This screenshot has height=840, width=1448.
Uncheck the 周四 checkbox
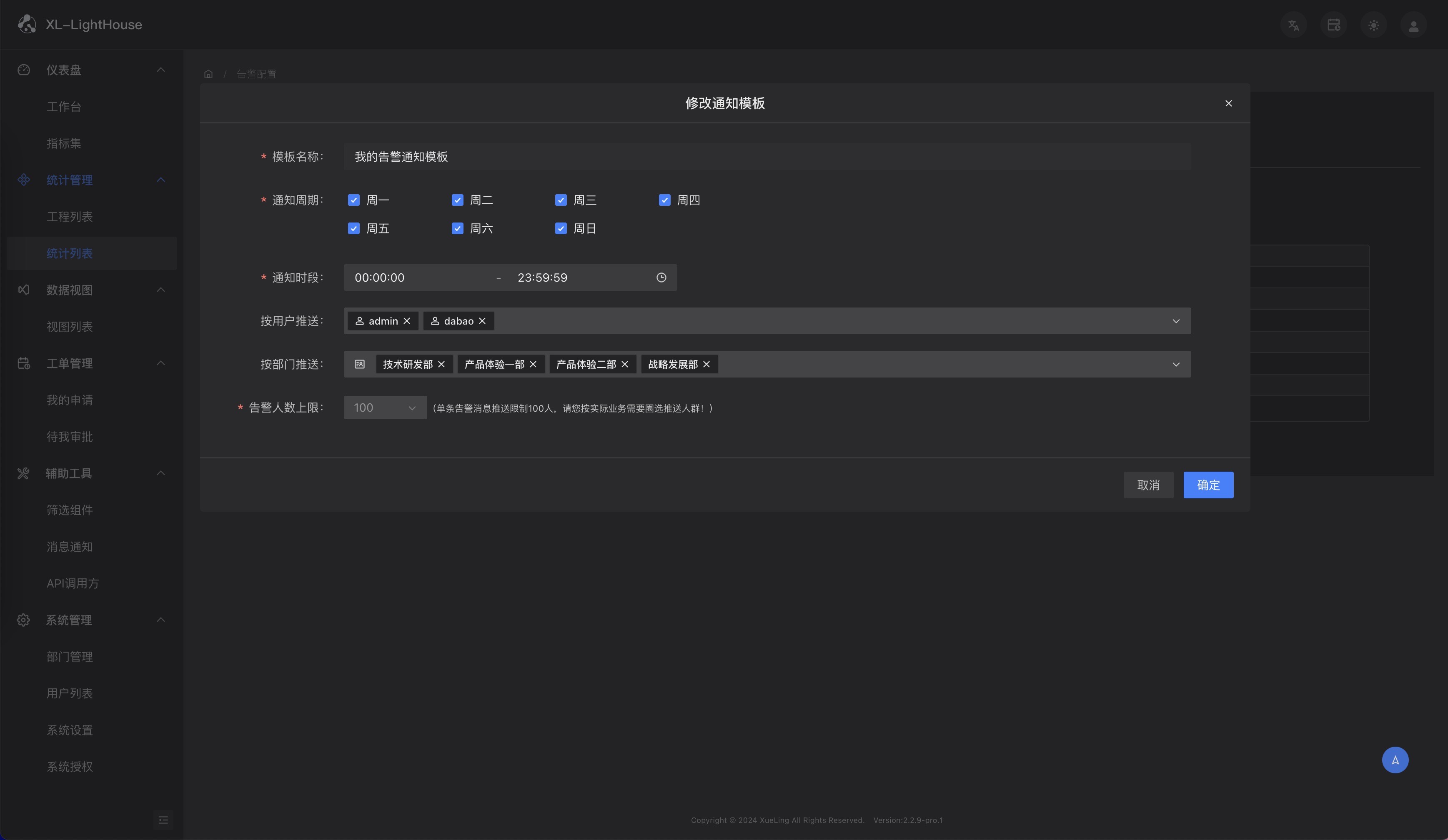665,200
